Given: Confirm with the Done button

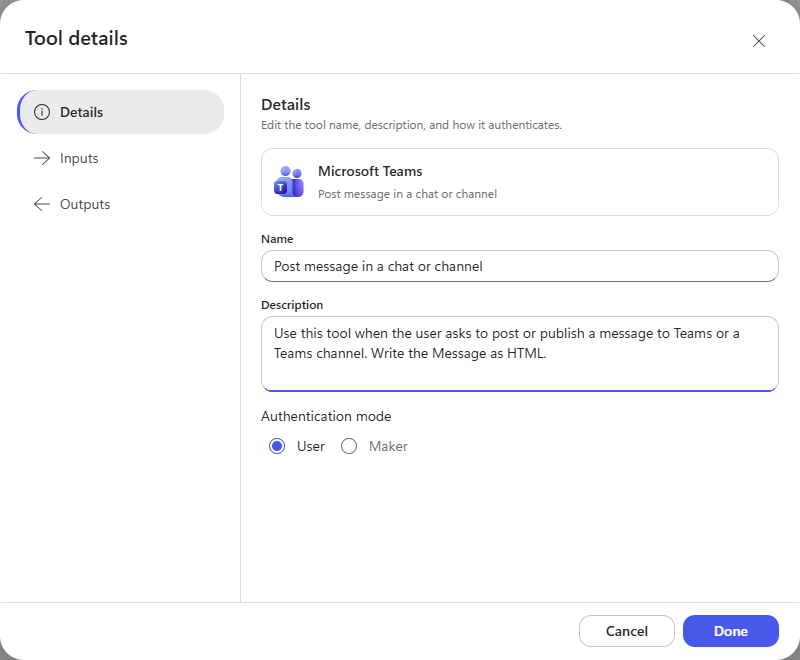Looking at the screenshot, I should point(731,631).
